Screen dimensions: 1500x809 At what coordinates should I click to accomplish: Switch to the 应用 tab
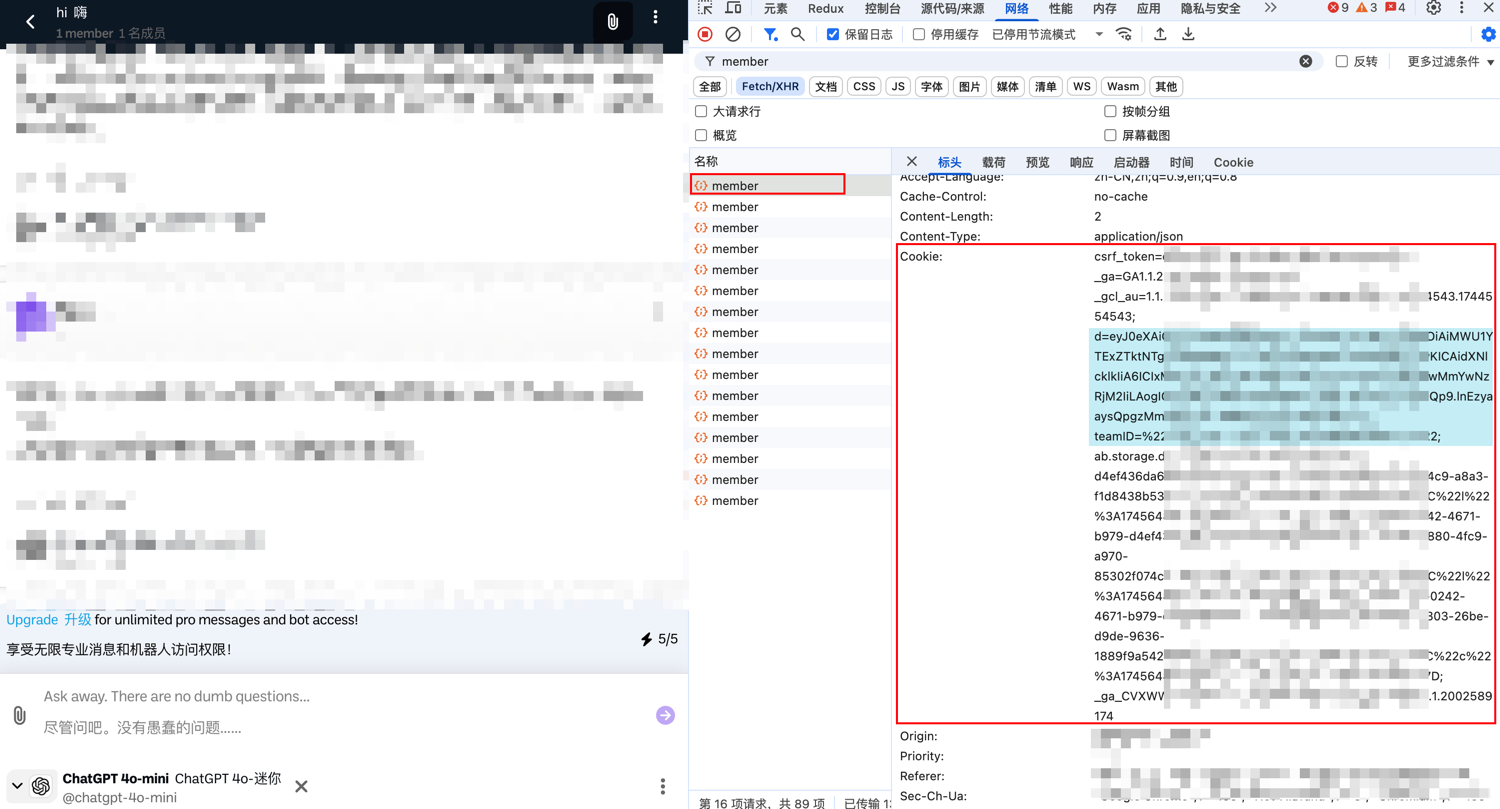pyautogui.click(x=1149, y=8)
